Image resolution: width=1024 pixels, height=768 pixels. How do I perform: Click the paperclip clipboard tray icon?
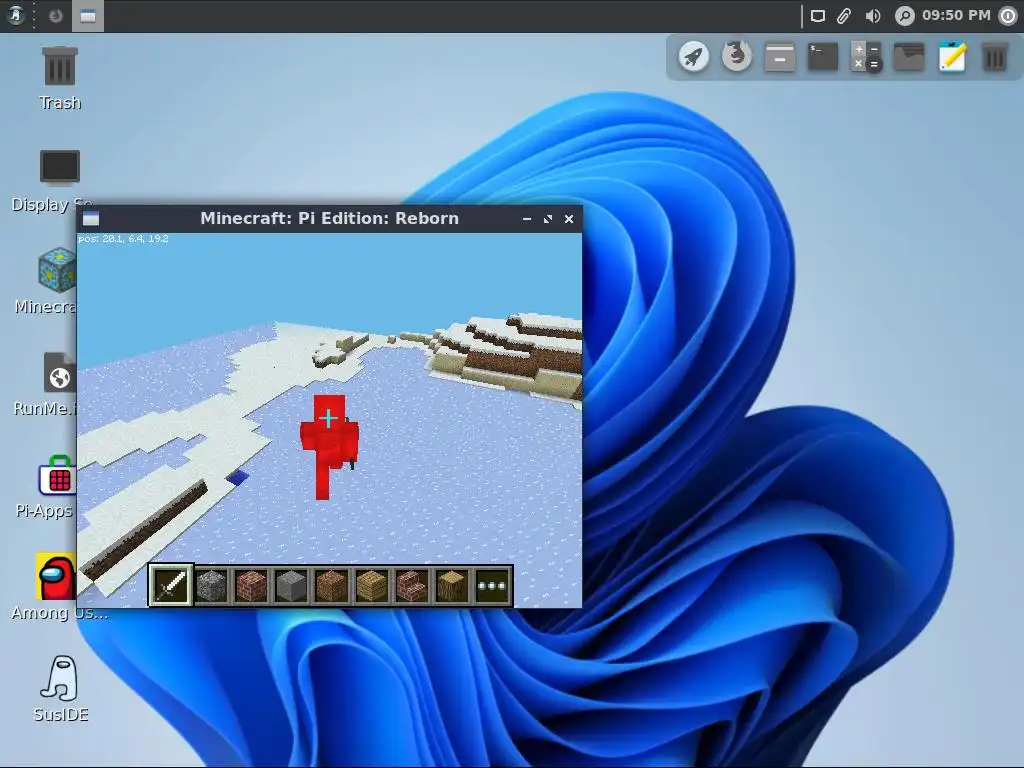coord(844,16)
